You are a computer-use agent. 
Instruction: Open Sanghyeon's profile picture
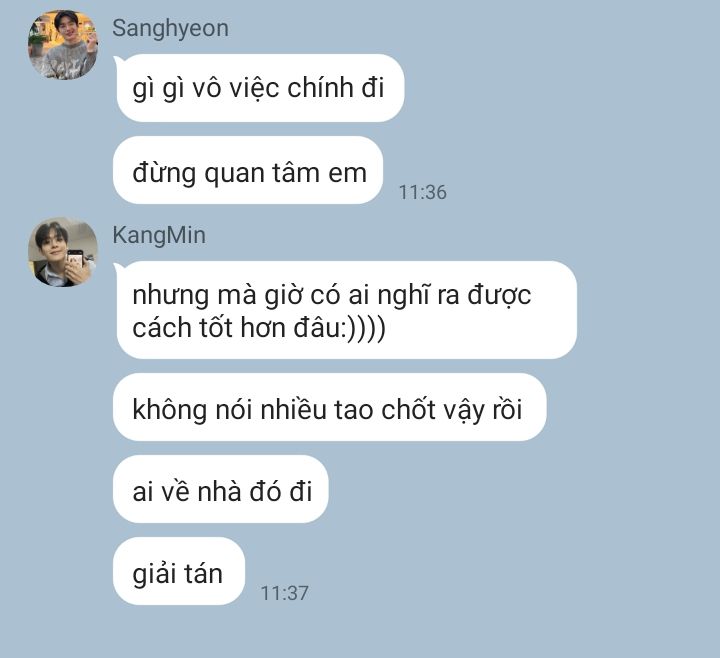[x=63, y=45]
